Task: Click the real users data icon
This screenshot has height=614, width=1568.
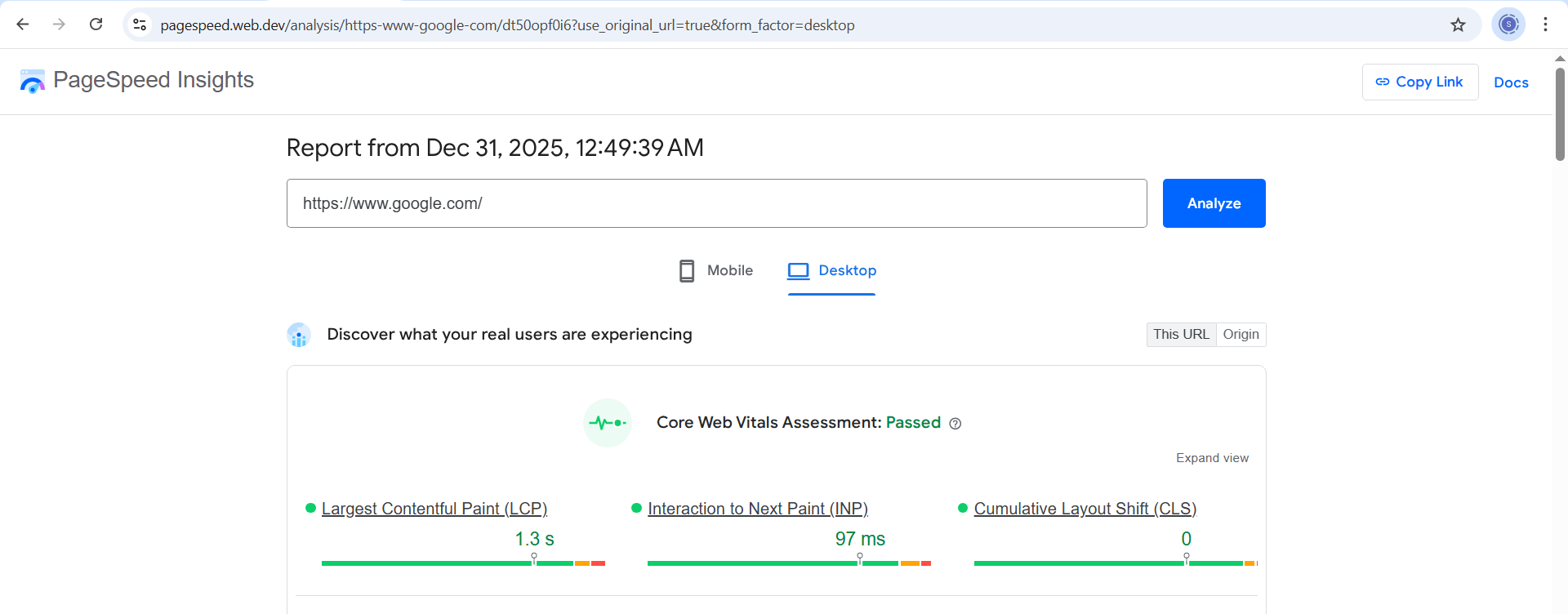Action: (x=299, y=335)
